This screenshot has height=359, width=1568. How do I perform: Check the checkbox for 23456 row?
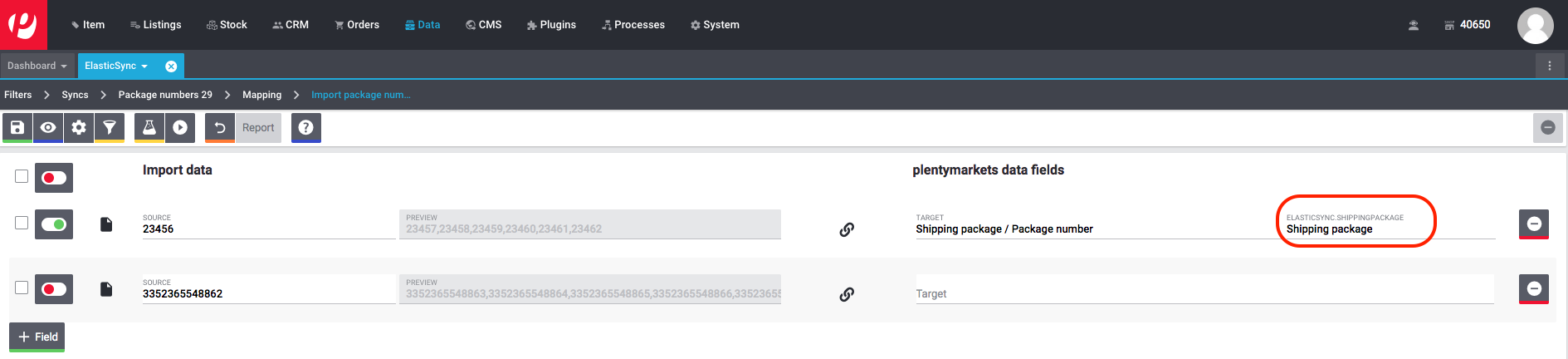pos(22,223)
